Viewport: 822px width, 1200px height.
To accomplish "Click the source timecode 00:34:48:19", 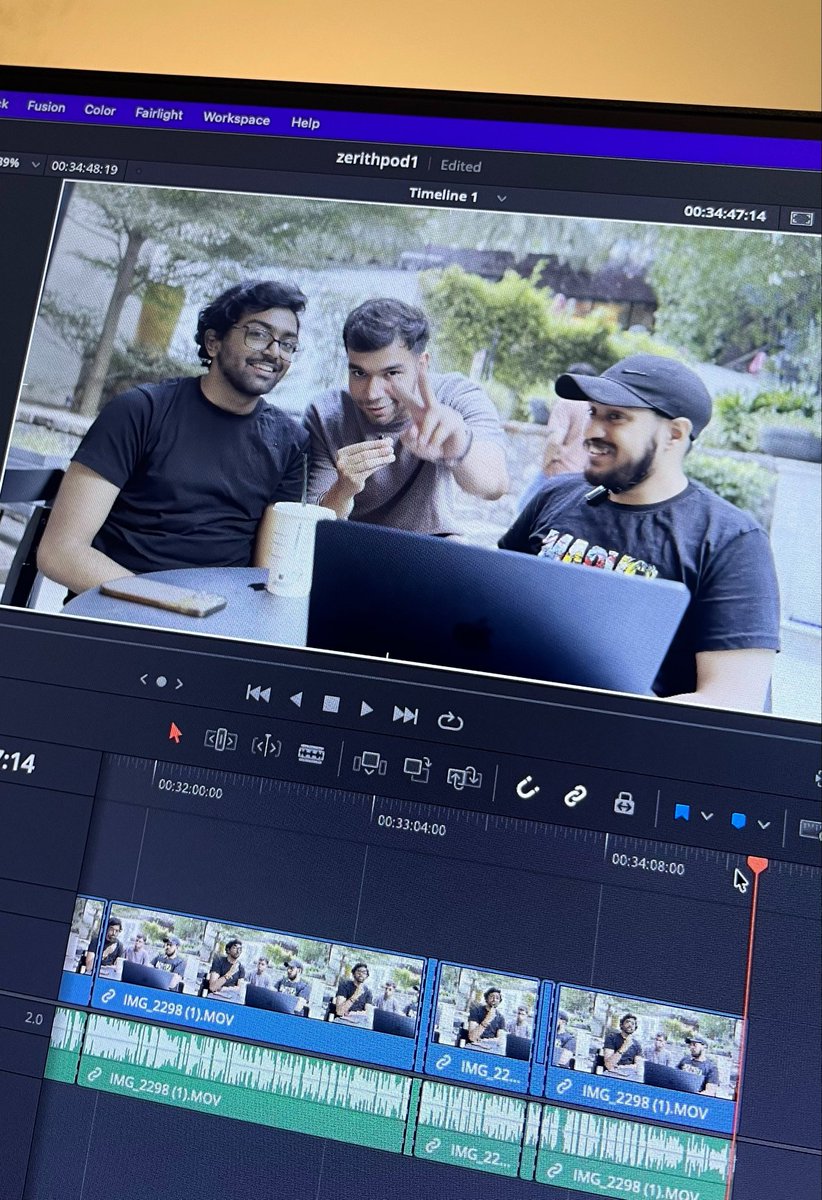I will coord(85,168).
